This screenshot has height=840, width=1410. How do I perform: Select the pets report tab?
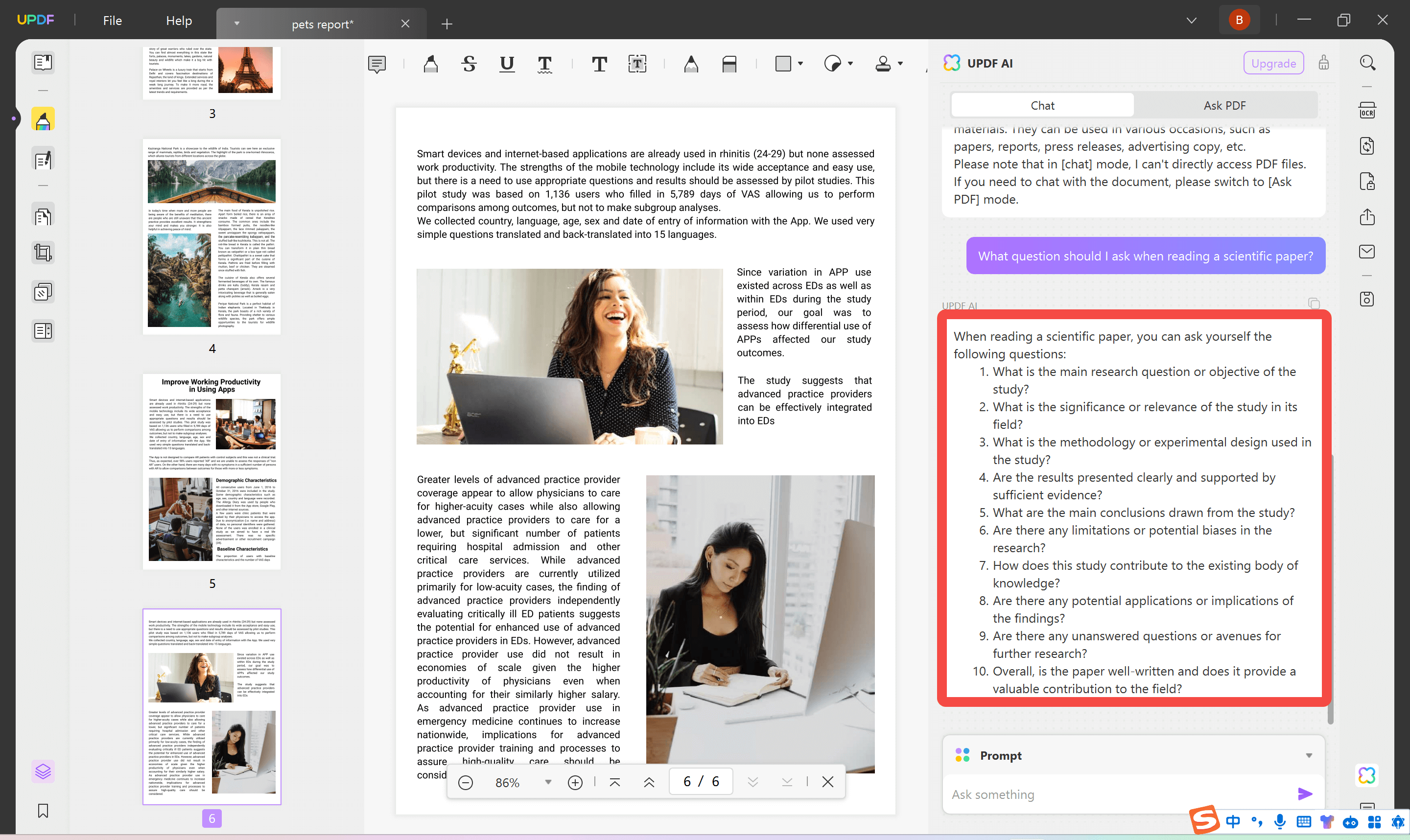pyautogui.click(x=322, y=24)
